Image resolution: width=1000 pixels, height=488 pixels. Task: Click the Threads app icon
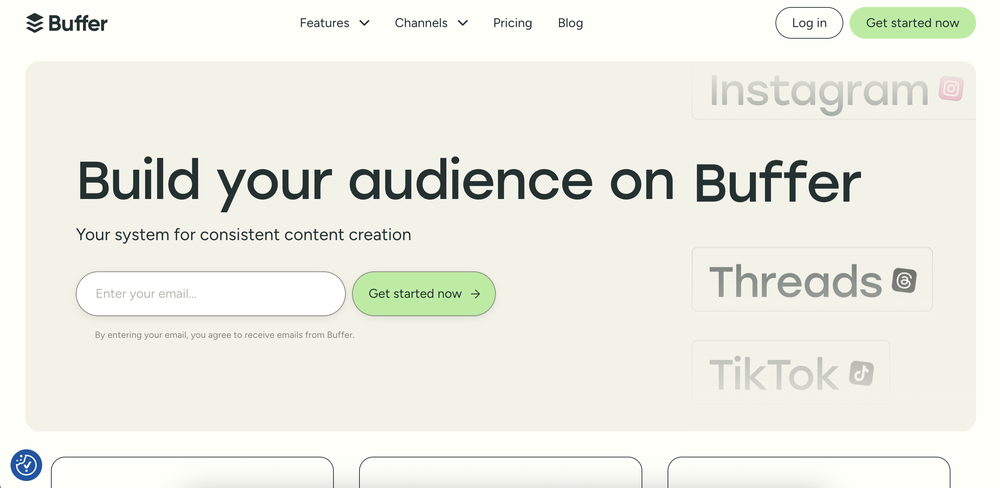tap(904, 281)
